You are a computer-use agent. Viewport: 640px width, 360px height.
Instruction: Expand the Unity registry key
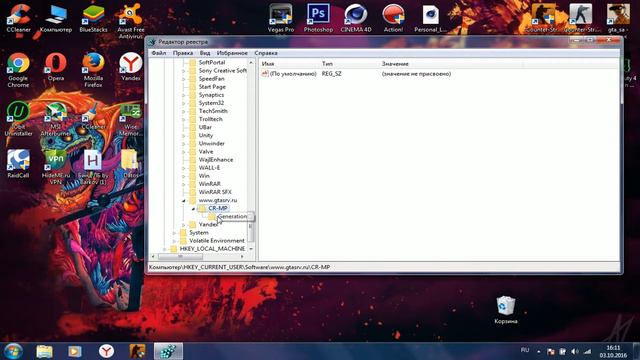pos(183,136)
